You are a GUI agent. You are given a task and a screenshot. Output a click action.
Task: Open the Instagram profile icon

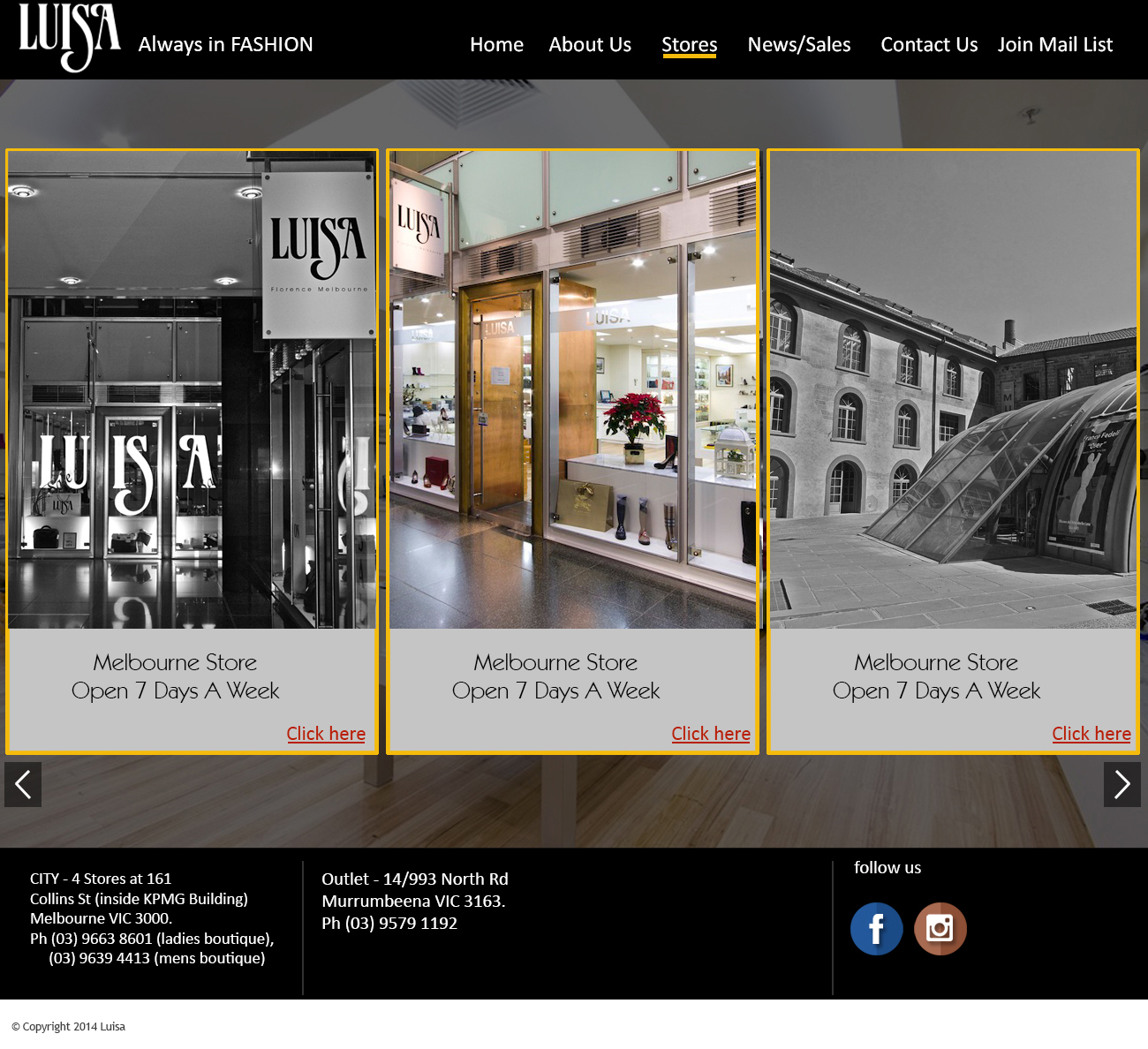click(940, 929)
